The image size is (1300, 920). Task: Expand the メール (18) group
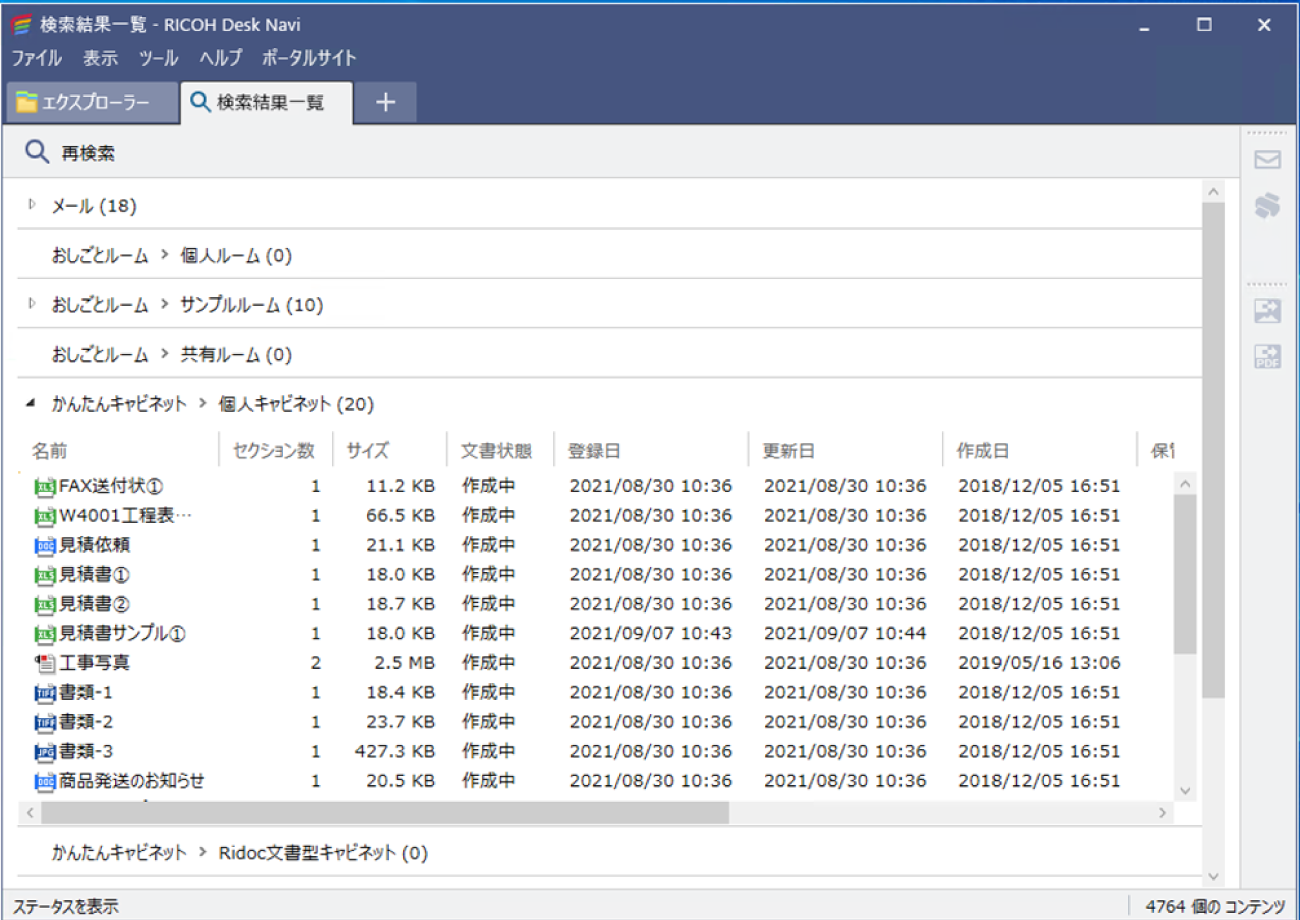coord(32,205)
